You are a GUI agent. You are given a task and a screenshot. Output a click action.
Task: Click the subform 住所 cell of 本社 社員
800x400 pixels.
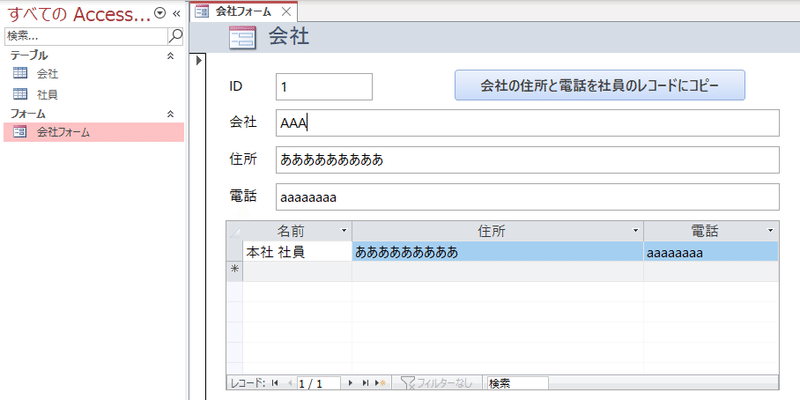click(x=497, y=252)
